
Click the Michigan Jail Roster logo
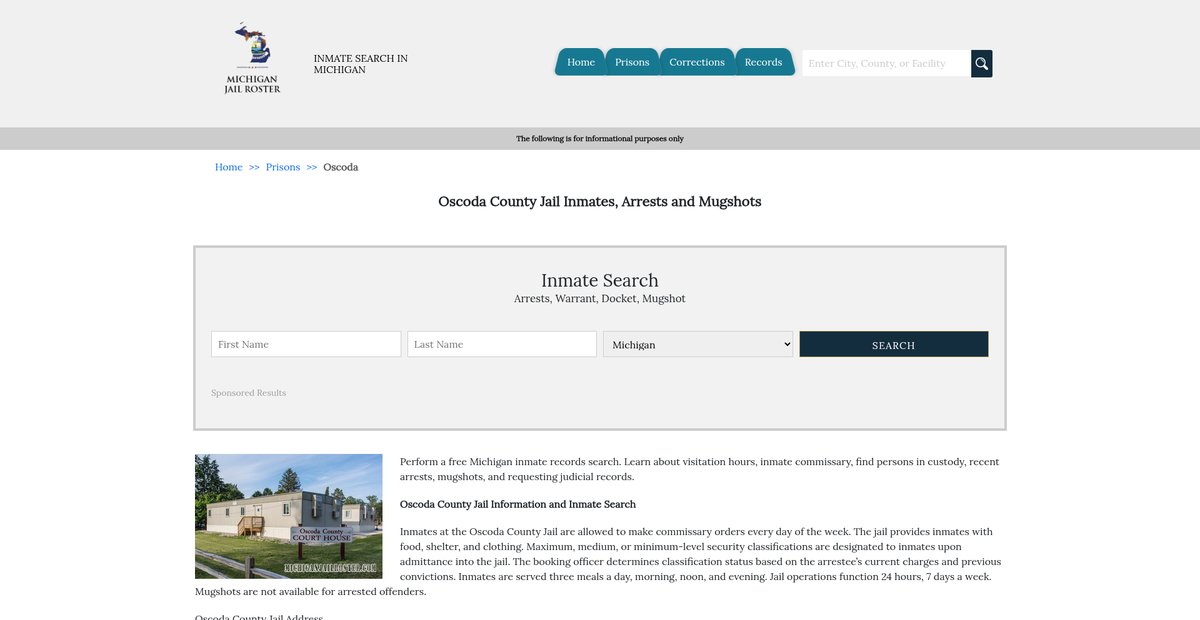(252, 58)
